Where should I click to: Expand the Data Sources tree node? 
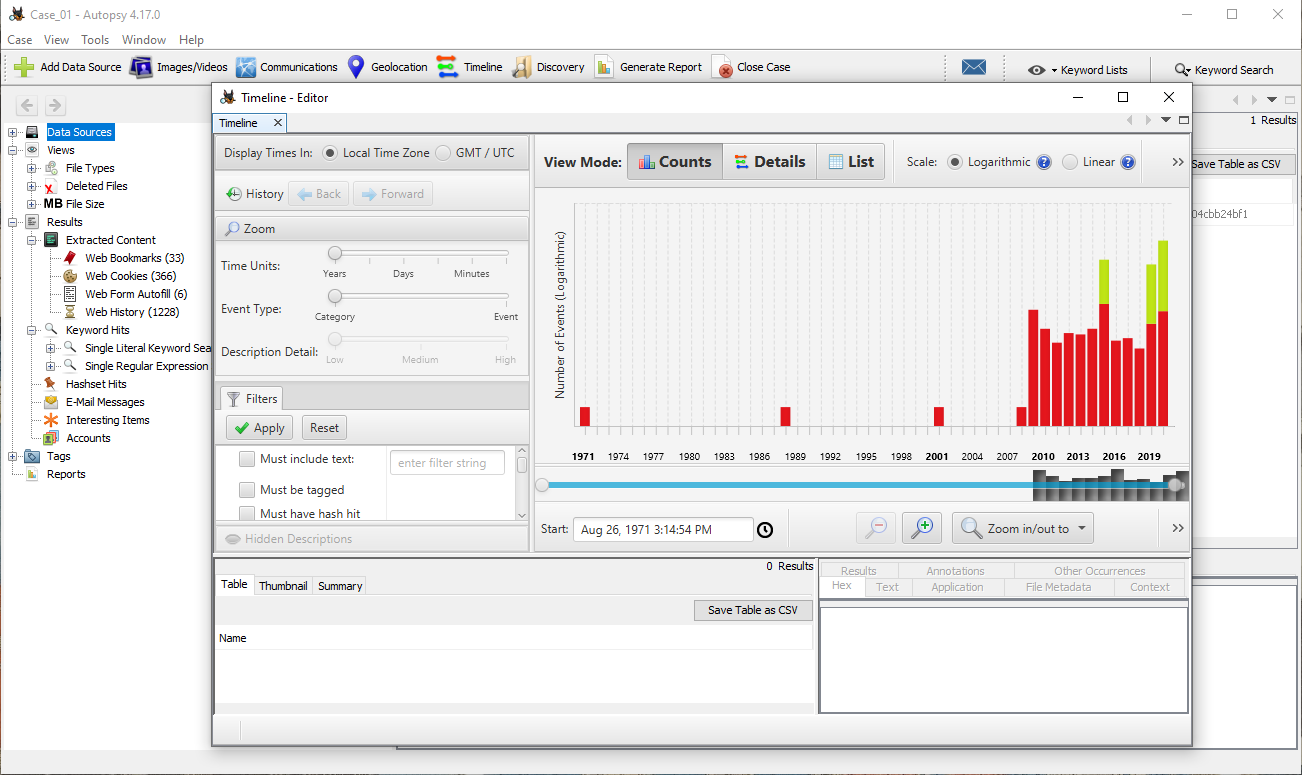[x=13, y=132]
